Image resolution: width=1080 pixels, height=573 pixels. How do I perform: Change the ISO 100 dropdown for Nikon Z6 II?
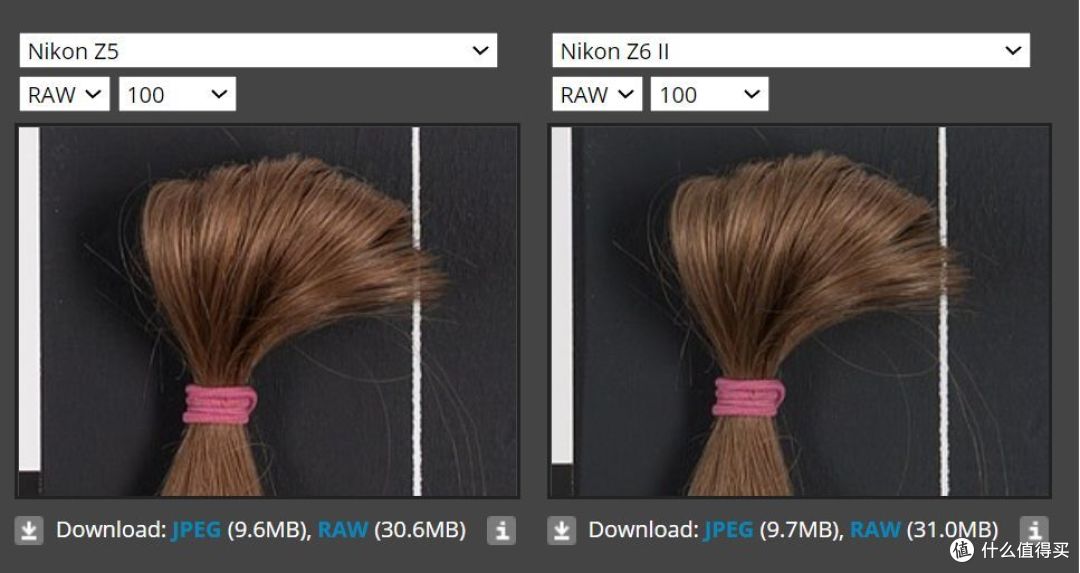[709, 95]
